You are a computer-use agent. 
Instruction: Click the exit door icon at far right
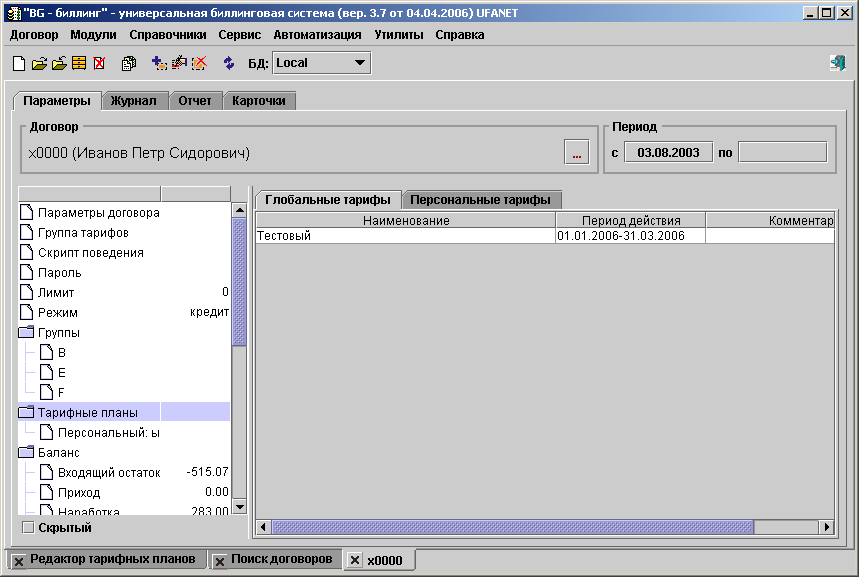pos(837,63)
